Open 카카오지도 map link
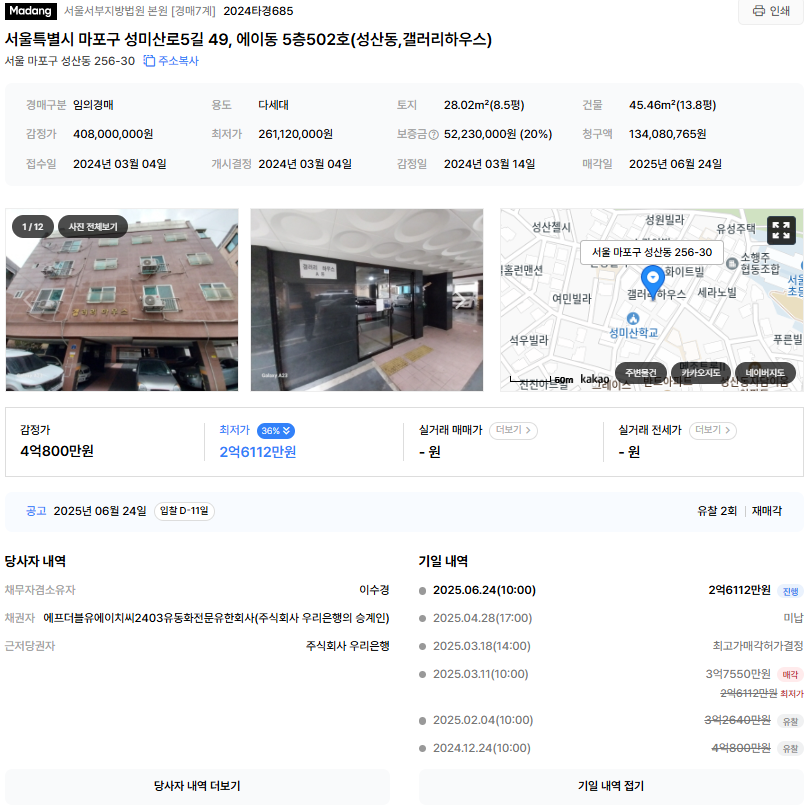The image size is (807, 805). (x=700, y=372)
